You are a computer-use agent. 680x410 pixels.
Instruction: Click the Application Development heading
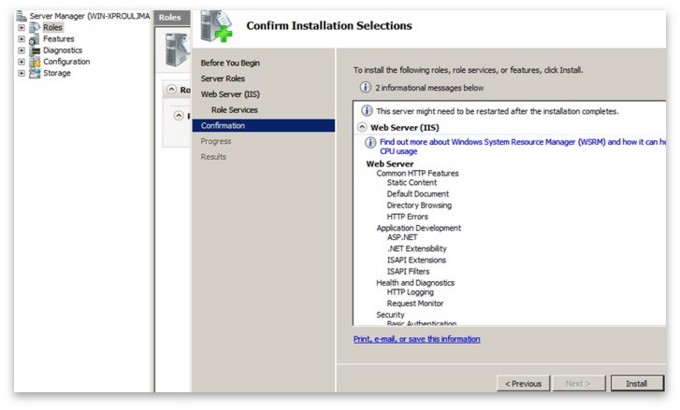pyautogui.click(x=419, y=228)
